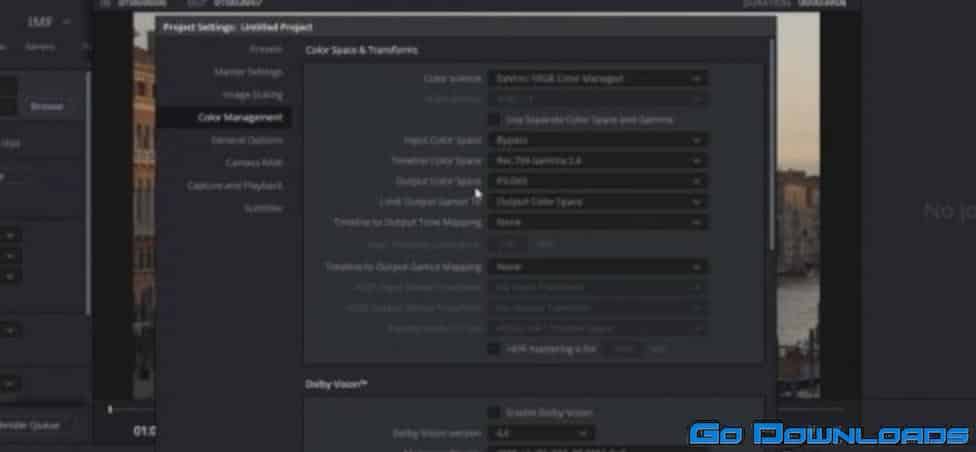This screenshot has width=976, height=452.
Task: Open the Presets settings page
Action: pos(265,49)
